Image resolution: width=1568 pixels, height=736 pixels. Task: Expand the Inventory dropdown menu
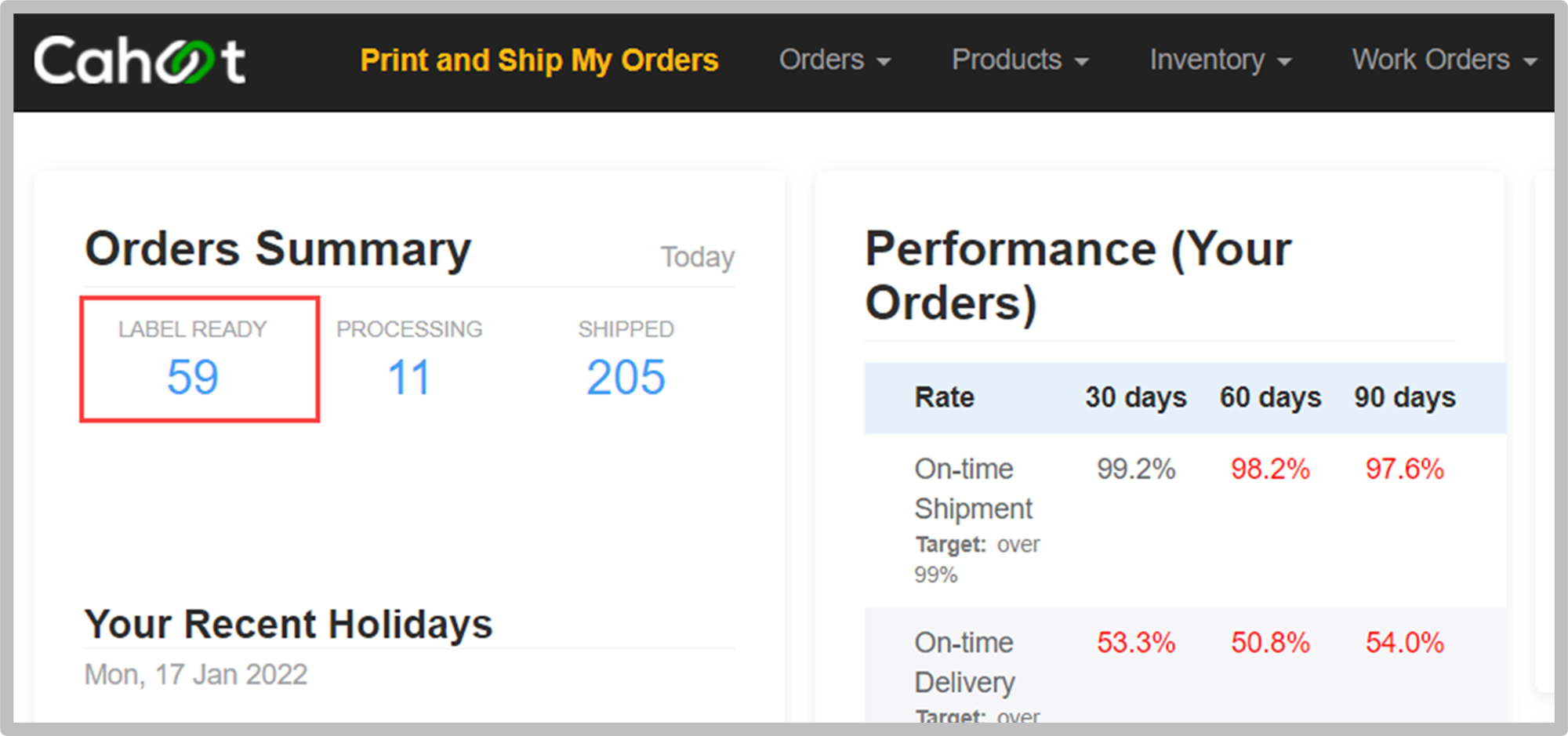(x=1219, y=60)
